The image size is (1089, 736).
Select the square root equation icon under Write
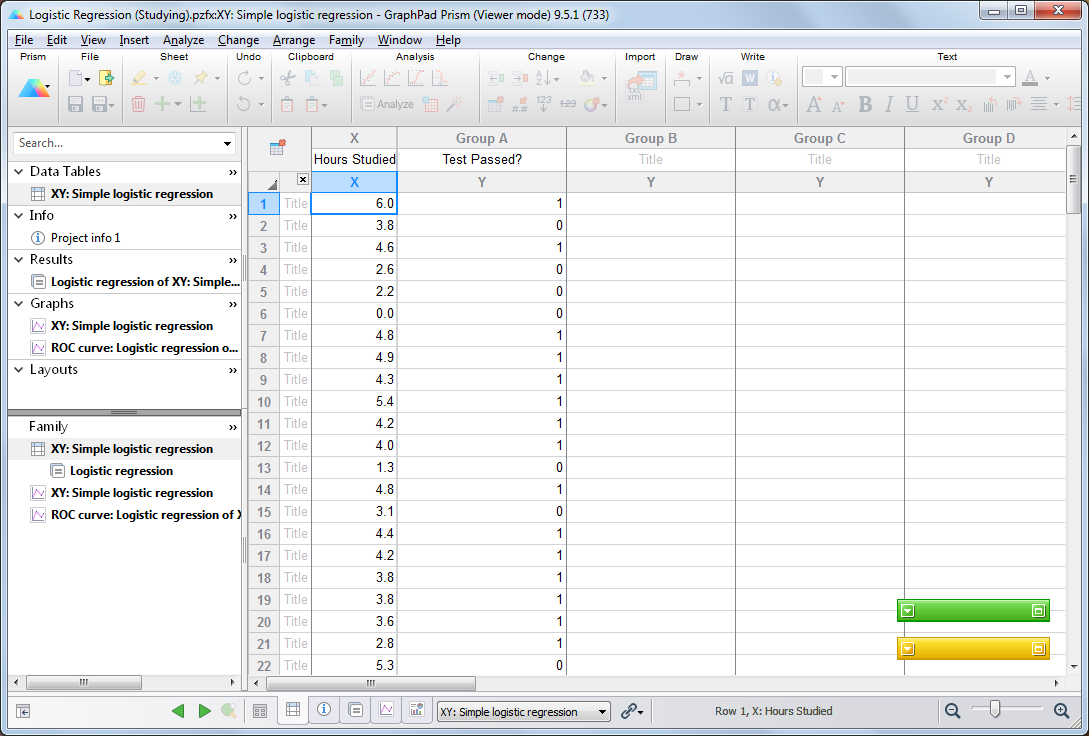click(724, 77)
